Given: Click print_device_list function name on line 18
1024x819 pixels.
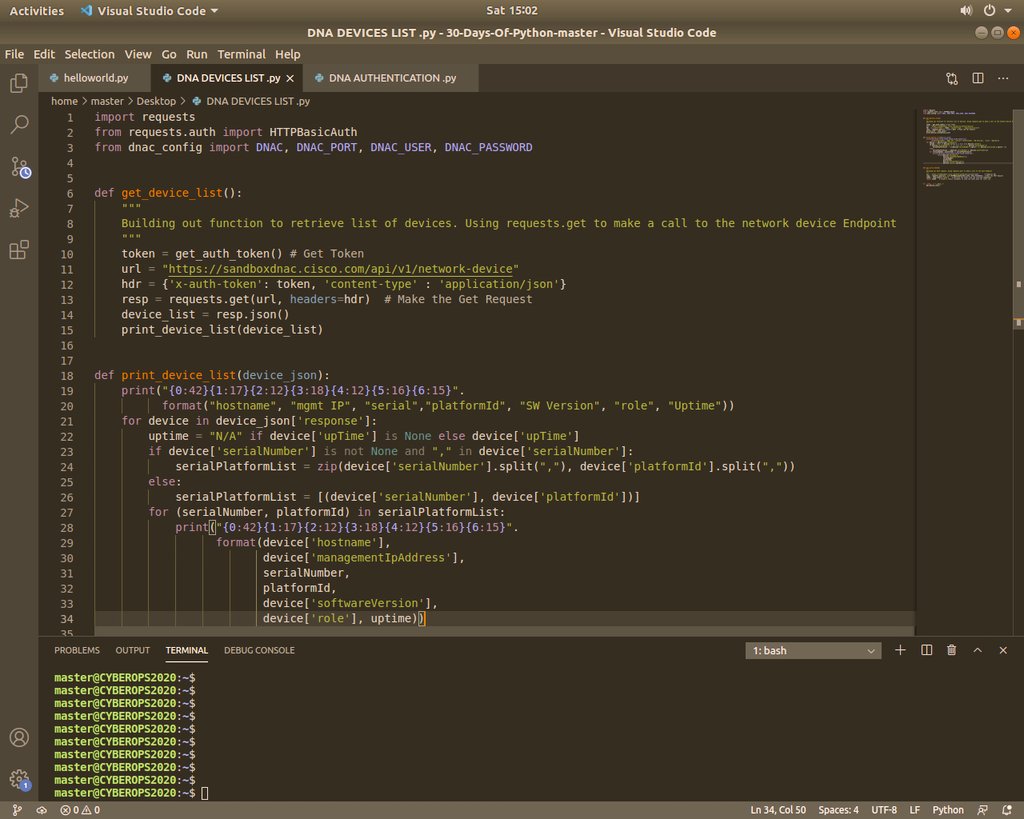Looking at the screenshot, I should tap(178, 376).
